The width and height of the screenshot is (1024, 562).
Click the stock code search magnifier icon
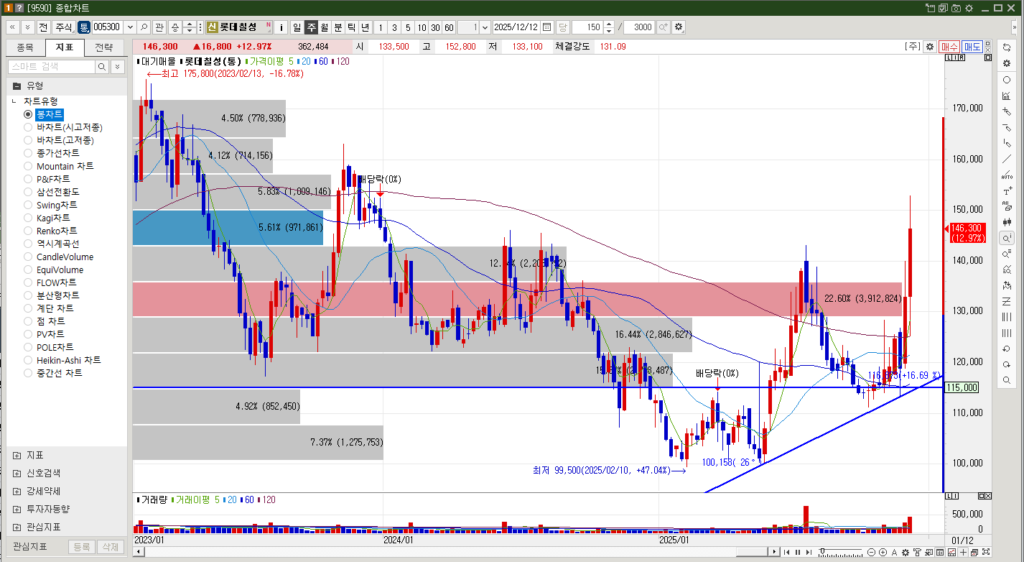[x=145, y=26]
